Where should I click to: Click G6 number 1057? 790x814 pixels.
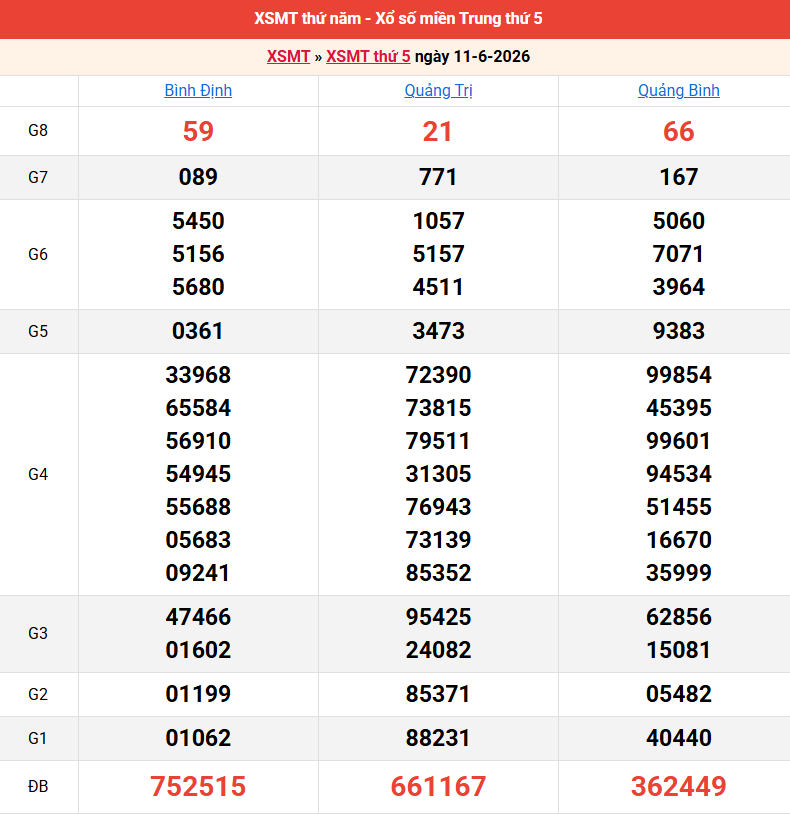click(x=439, y=221)
